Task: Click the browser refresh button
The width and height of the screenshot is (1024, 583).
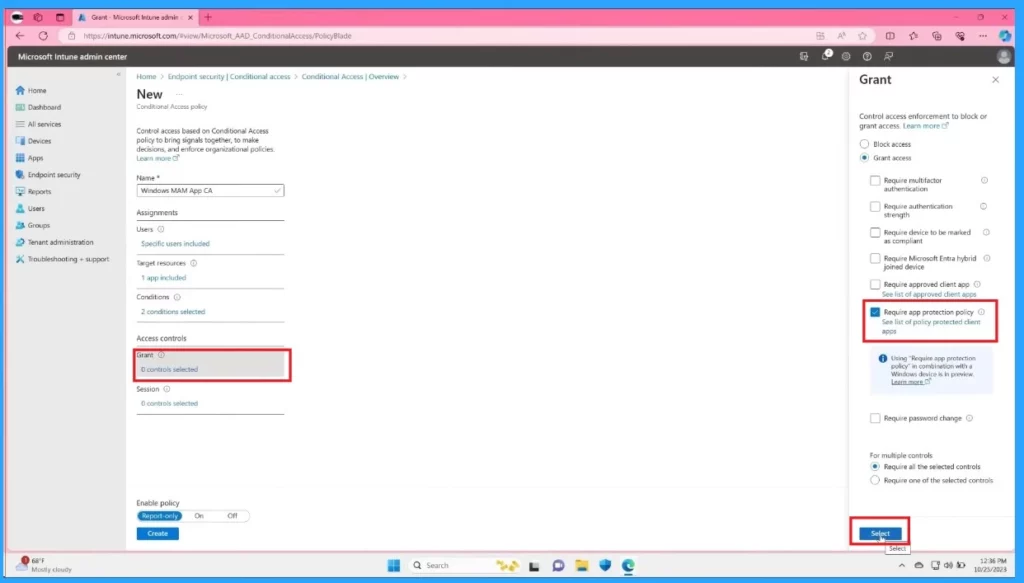Action: (43, 36)
